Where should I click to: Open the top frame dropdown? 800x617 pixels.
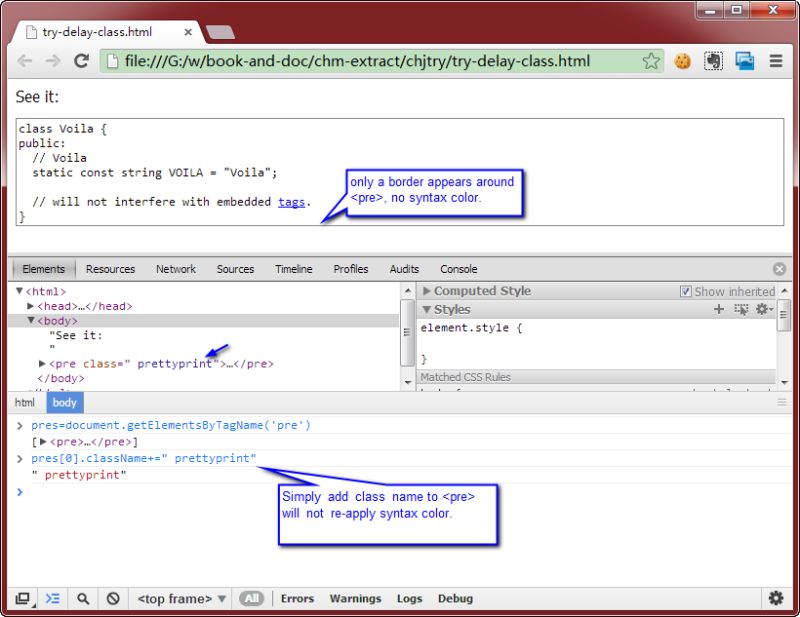point(180,598)
